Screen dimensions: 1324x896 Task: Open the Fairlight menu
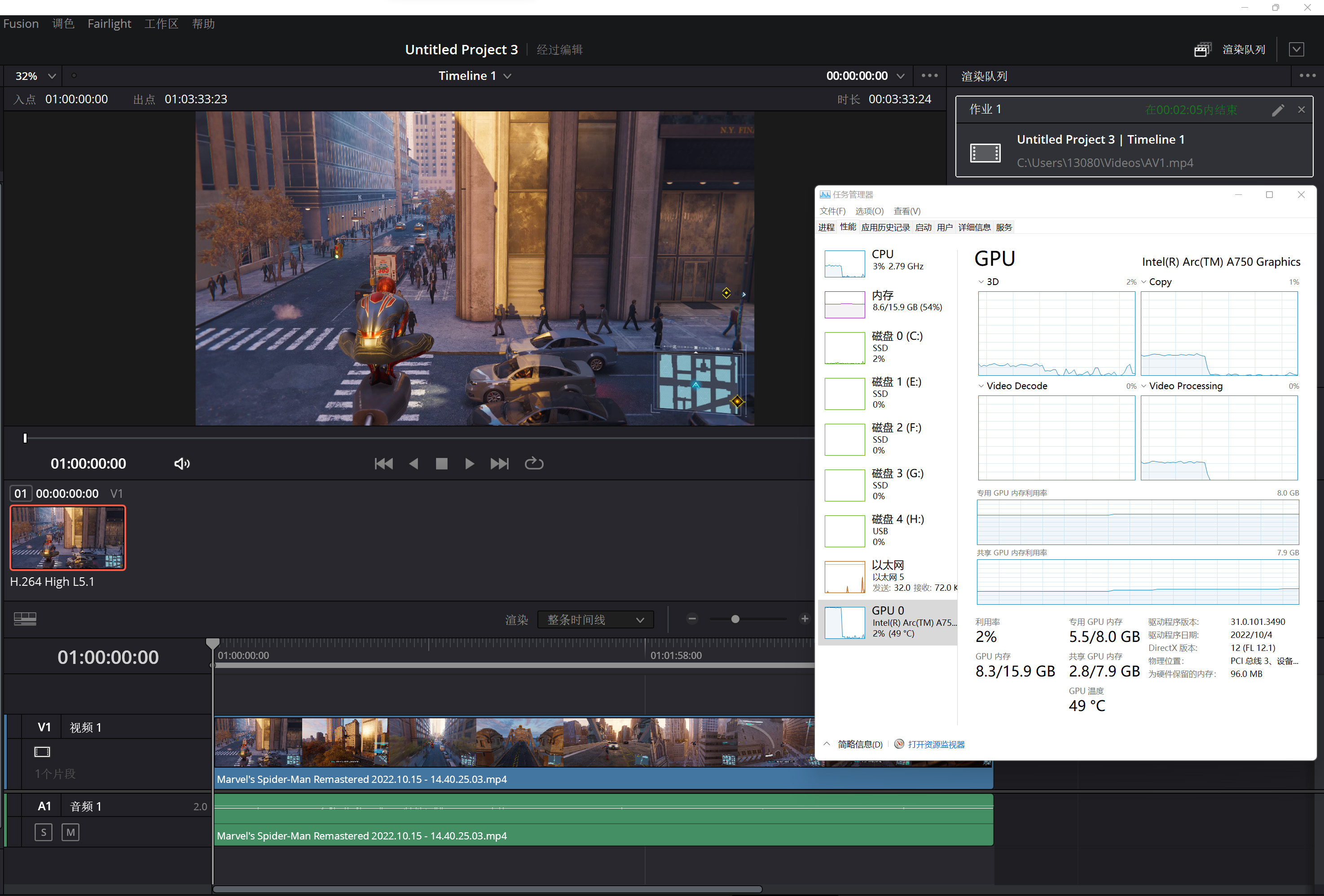click(x=109, y=23)
